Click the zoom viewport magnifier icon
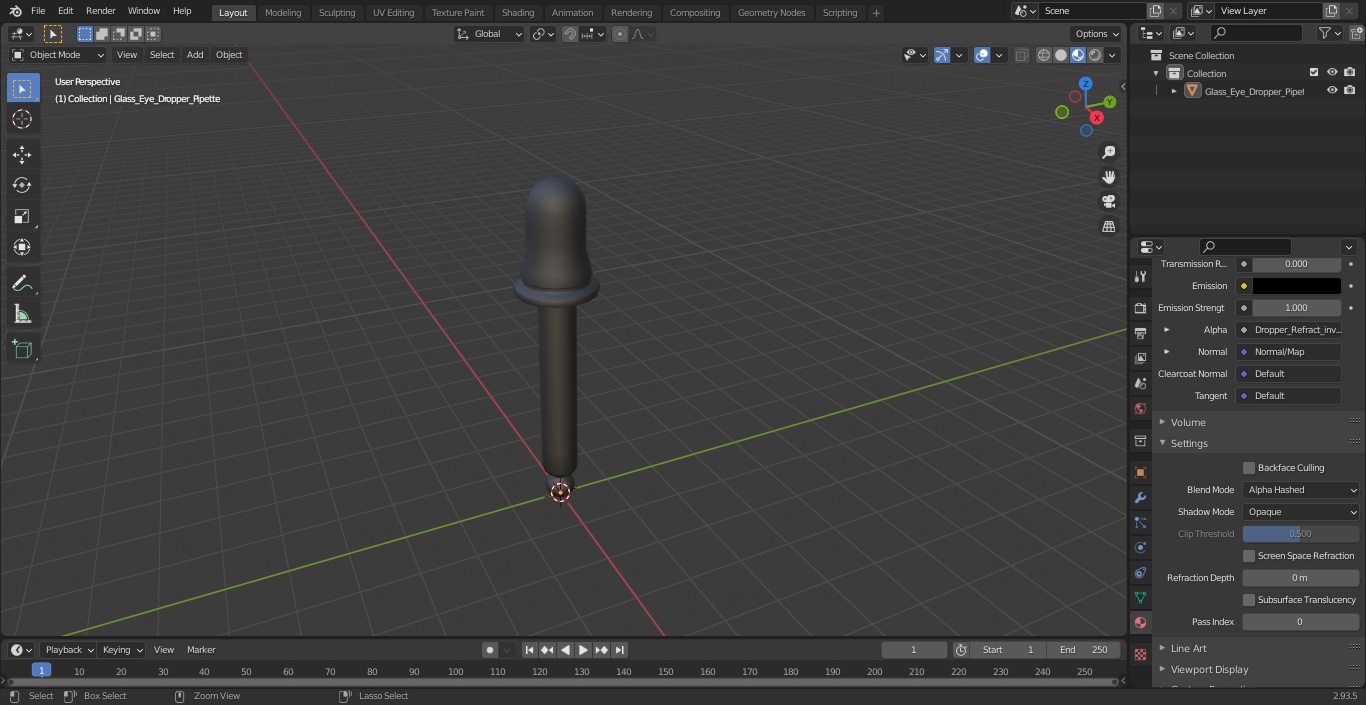 1108,152
